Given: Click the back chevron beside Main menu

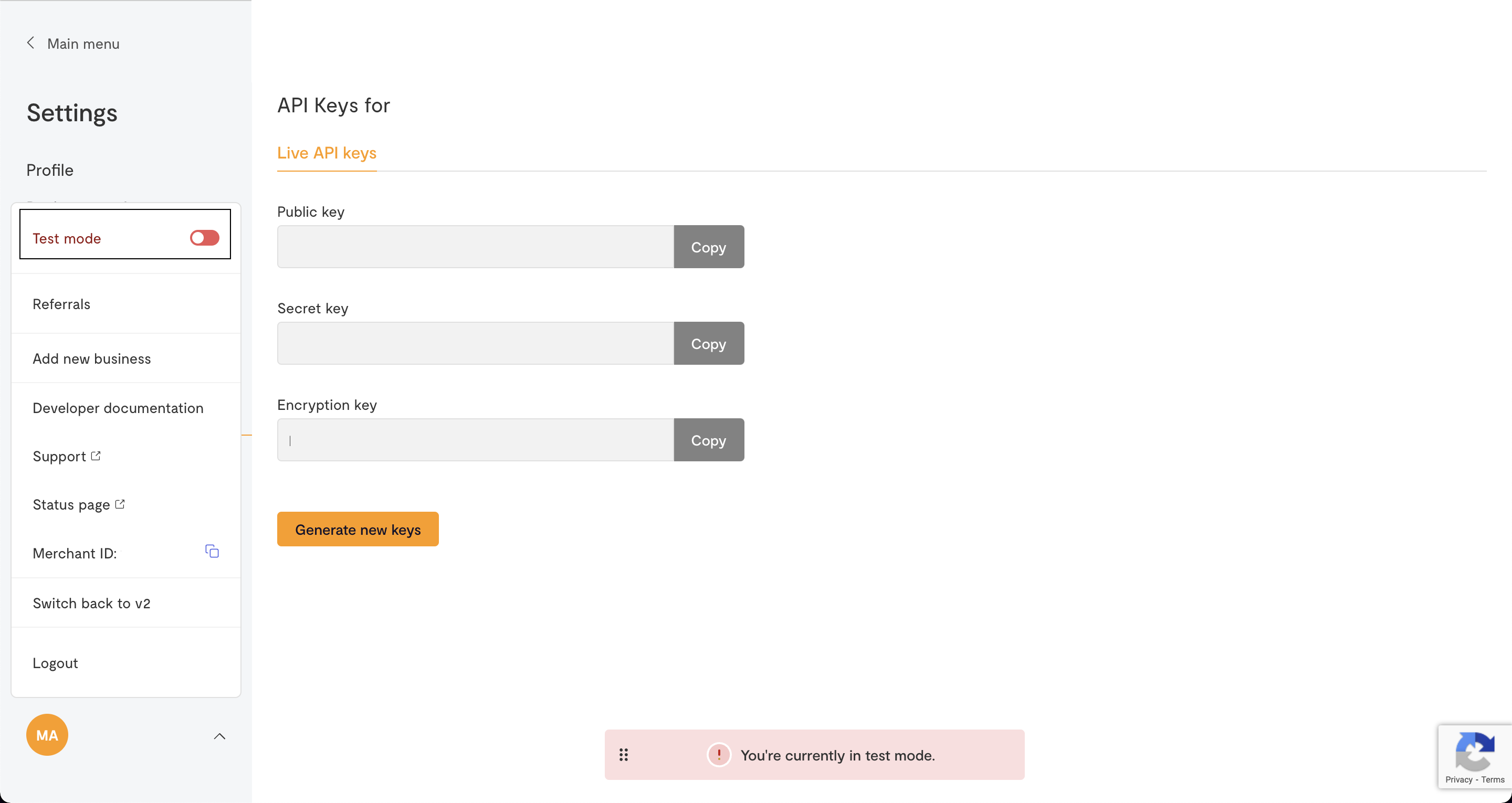Looking at the screenshot, I should 30,43.
